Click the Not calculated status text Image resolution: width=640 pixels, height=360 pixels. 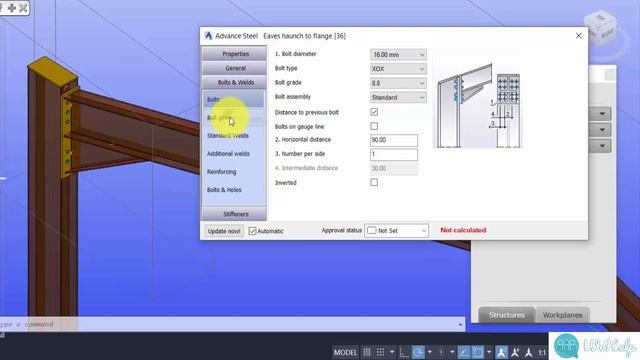coord(463,230)
